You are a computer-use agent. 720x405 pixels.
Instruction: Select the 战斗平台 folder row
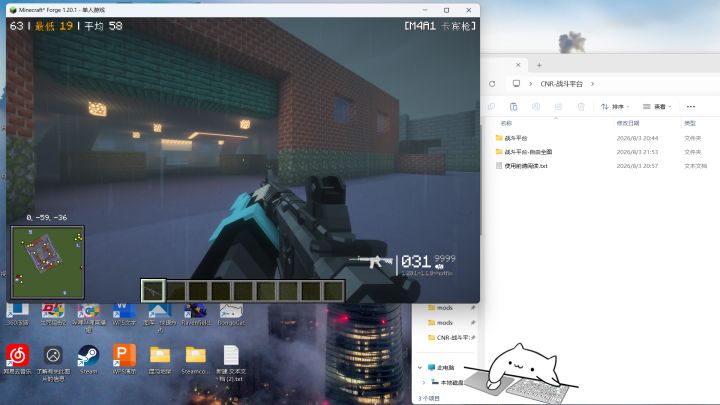602,138
